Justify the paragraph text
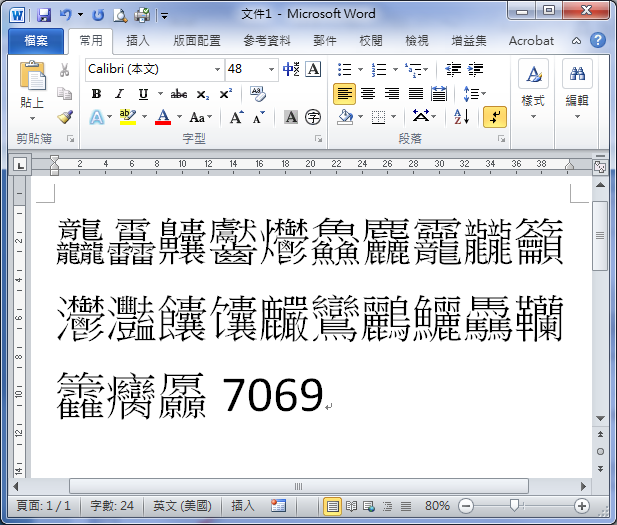617x525 pixels. [416, 94]
